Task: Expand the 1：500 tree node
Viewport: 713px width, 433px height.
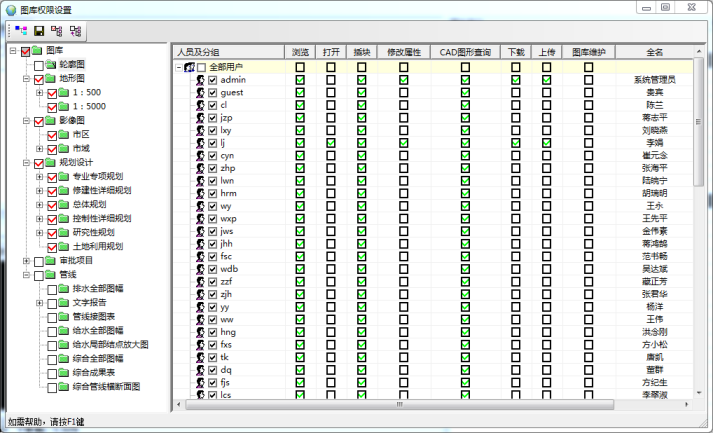Action: [39, 93]
